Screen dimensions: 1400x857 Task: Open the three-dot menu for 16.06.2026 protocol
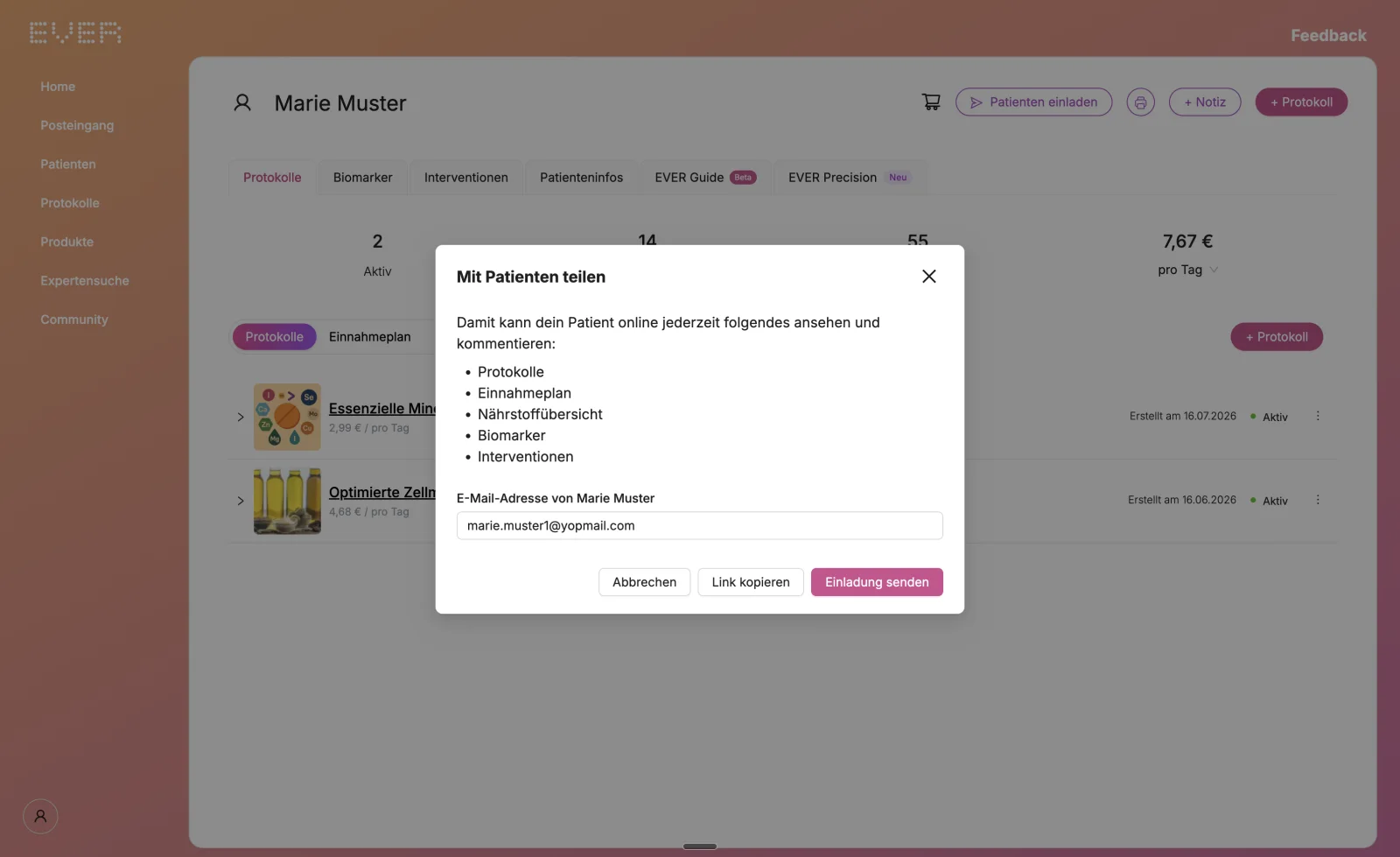tap(1318, 500)
